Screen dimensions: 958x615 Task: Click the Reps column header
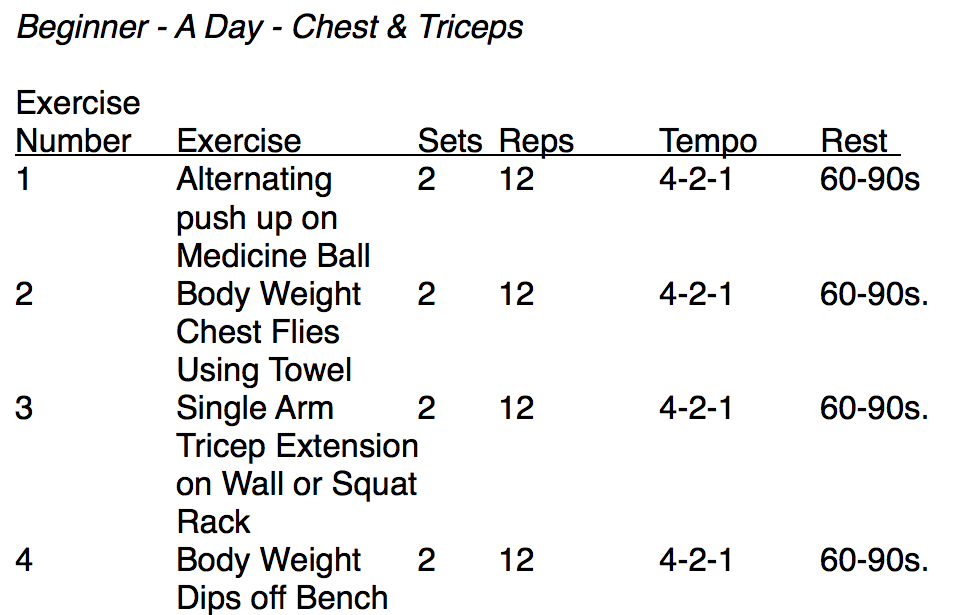tap(536, 142)
